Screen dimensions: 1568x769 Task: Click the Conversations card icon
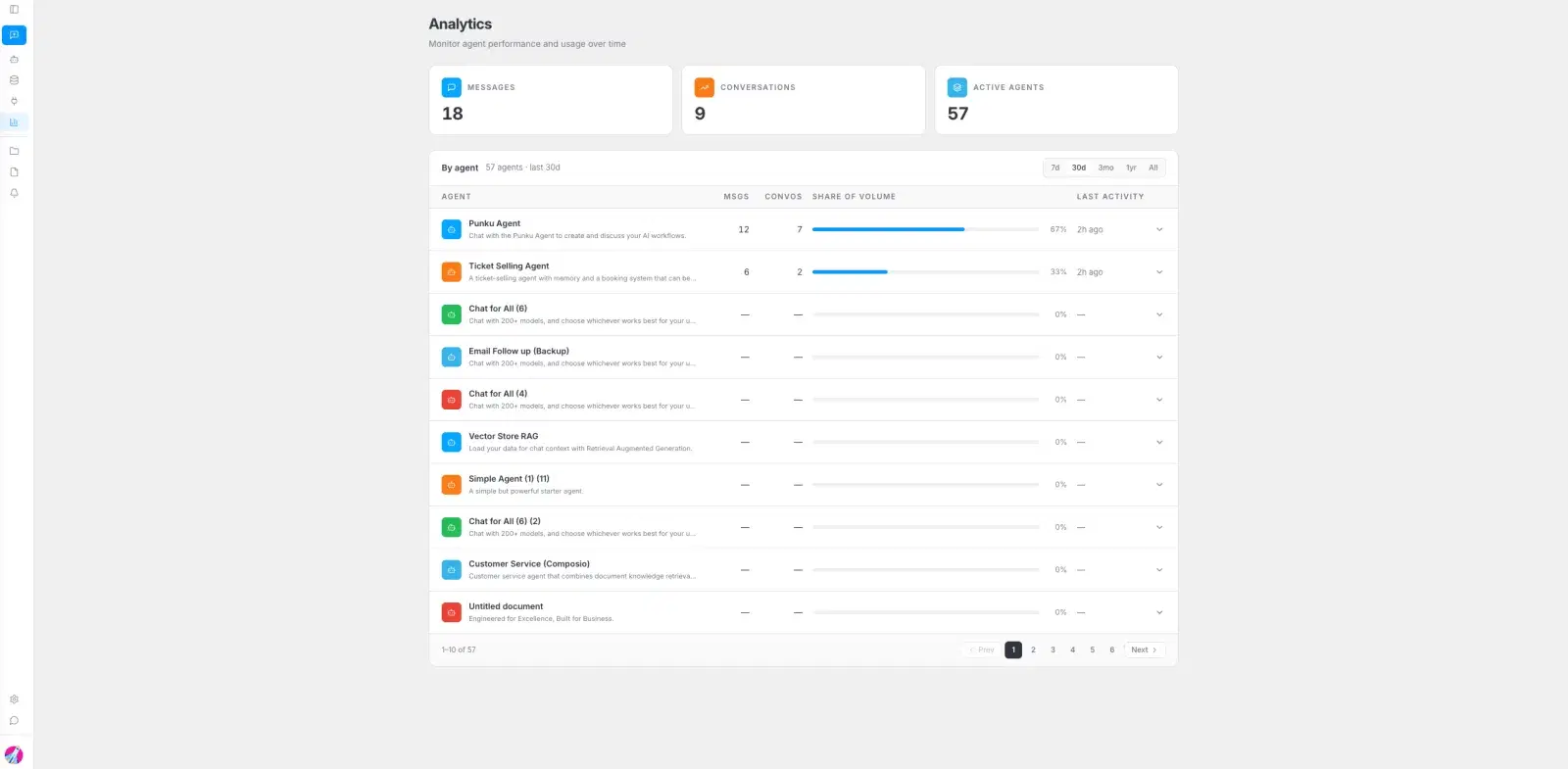(x=705, y=87)
